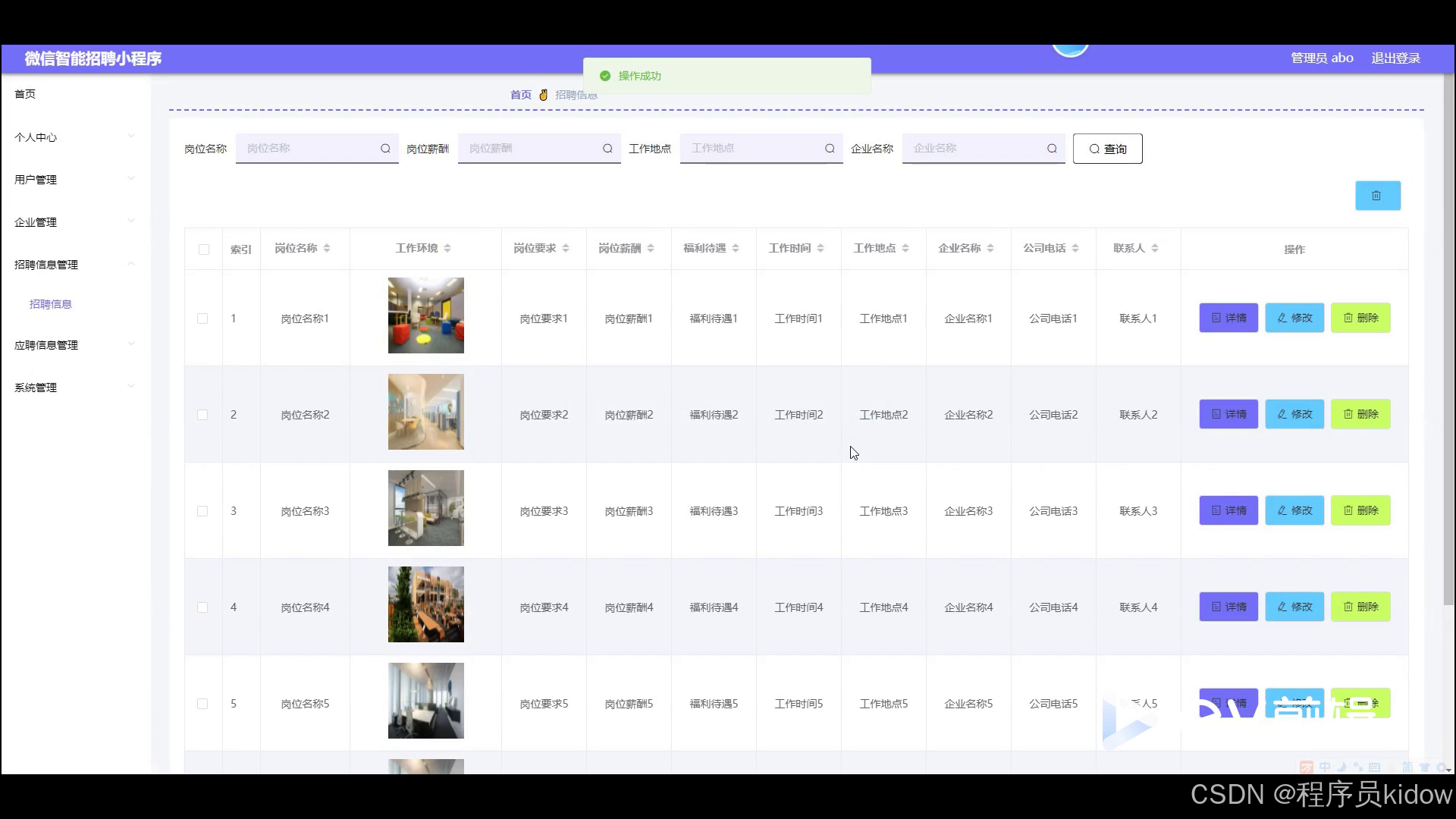Open 首页 in the left sidebar
This screenshot has width=1456, height=819.
click(x=25, y=94)
